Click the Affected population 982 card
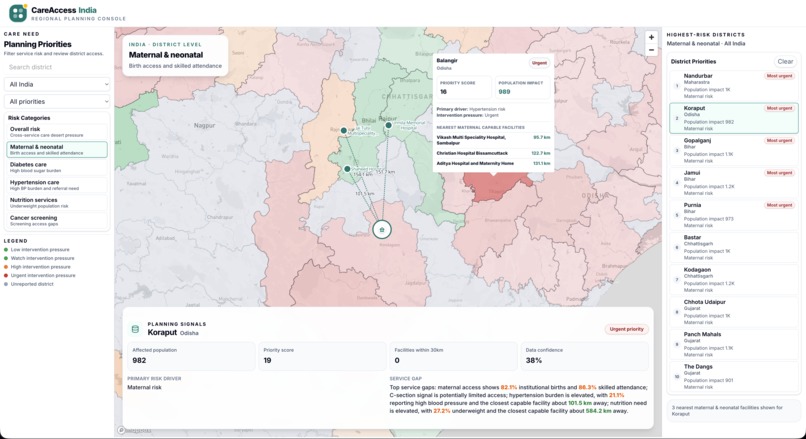Screen dimensions: 806x439 191,356
